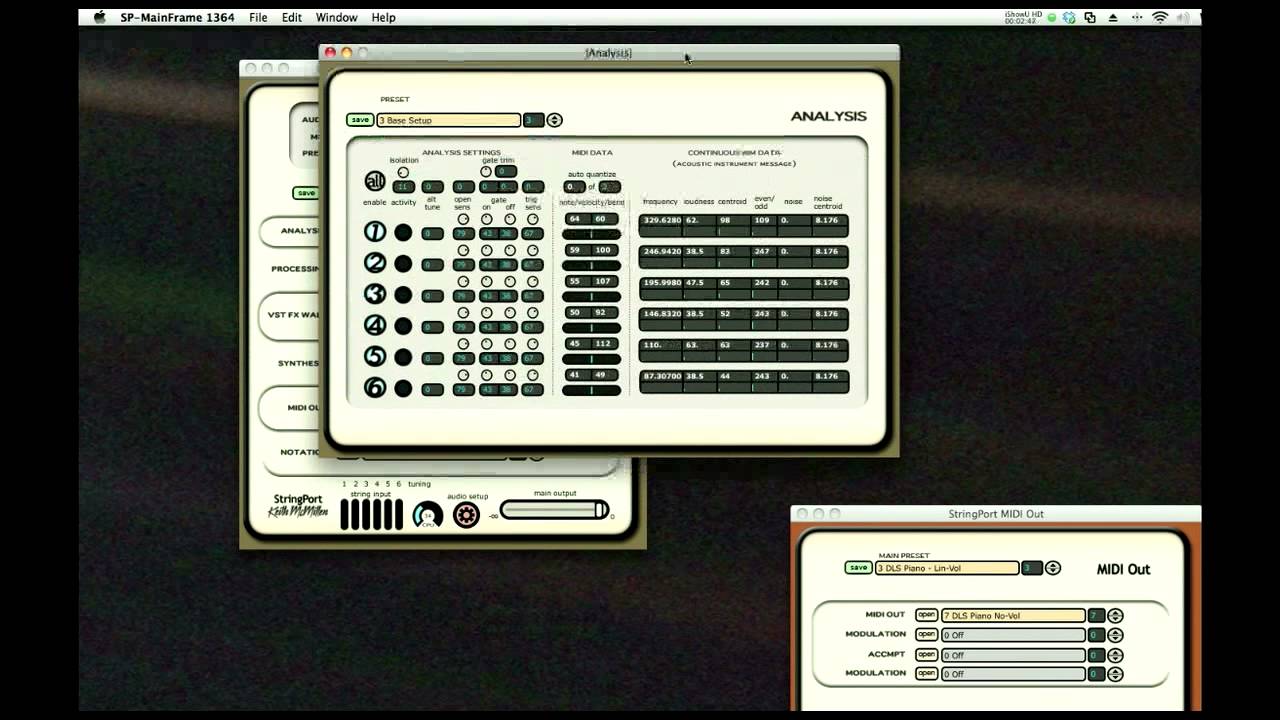Screen dimensions: 1280x720
Task: Toggle the 'all' strings enable icon
Action: point(374,181)
